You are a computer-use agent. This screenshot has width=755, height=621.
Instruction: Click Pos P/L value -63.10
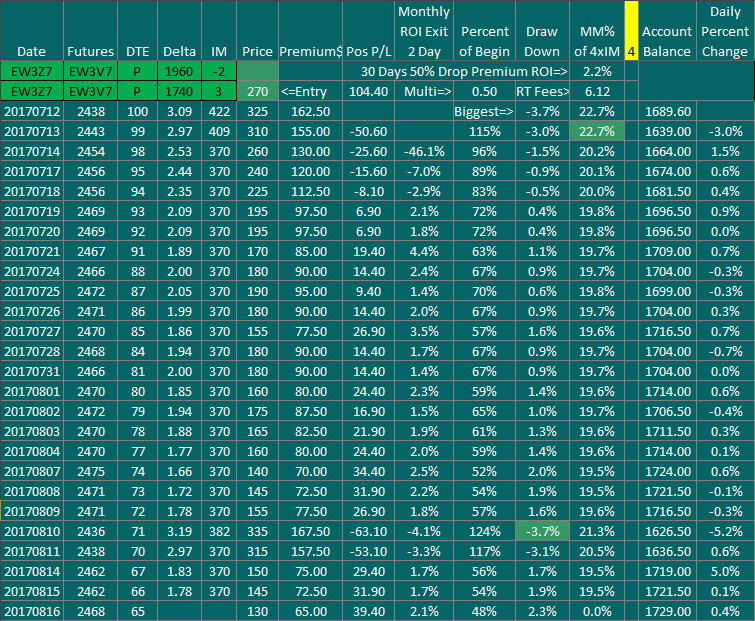coord(368,531)
